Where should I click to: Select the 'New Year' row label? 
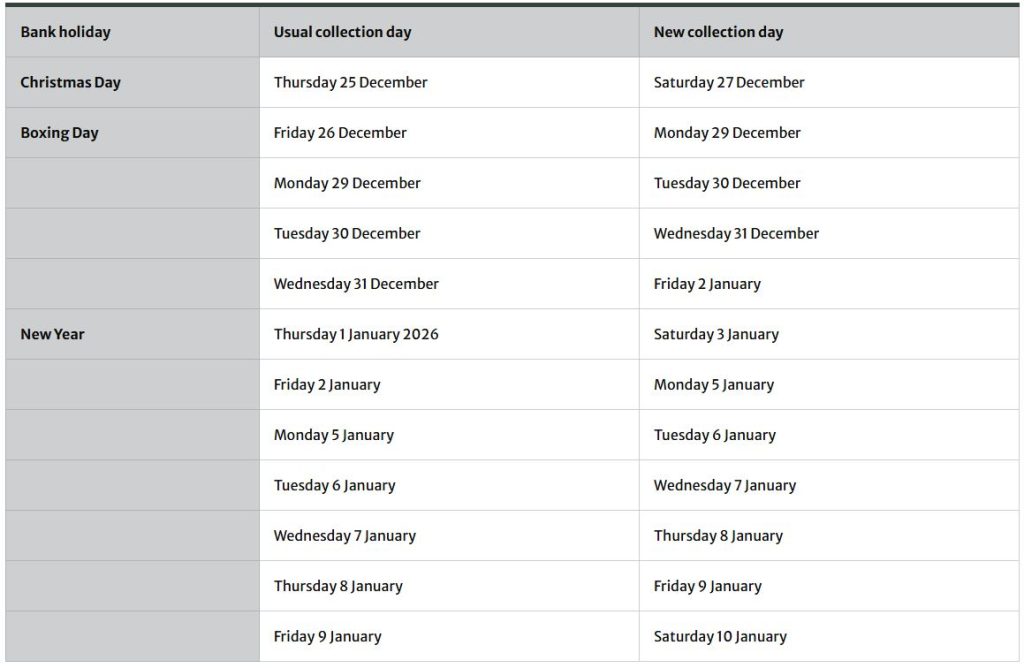click(x=52, y=334)
